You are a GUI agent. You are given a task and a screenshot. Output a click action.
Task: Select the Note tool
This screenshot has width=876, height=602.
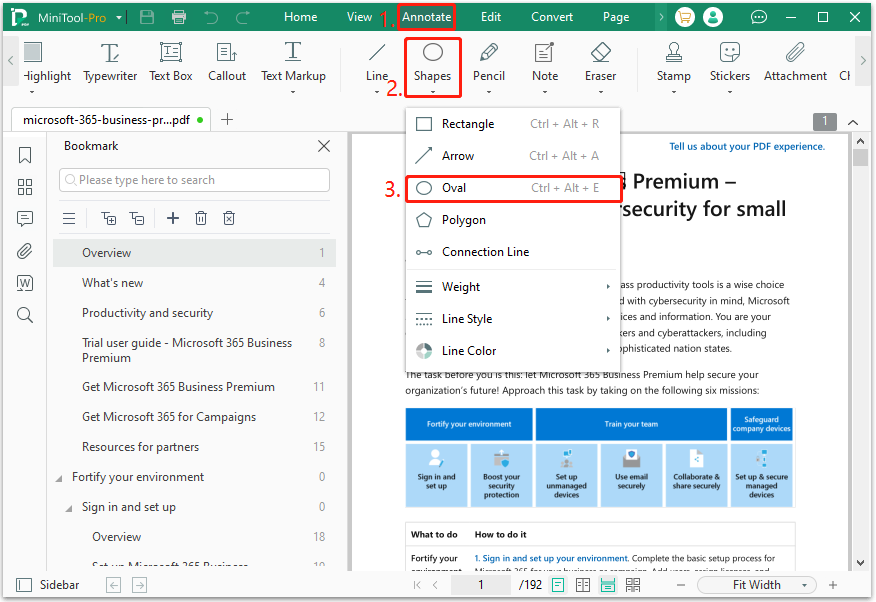[545, 64]
